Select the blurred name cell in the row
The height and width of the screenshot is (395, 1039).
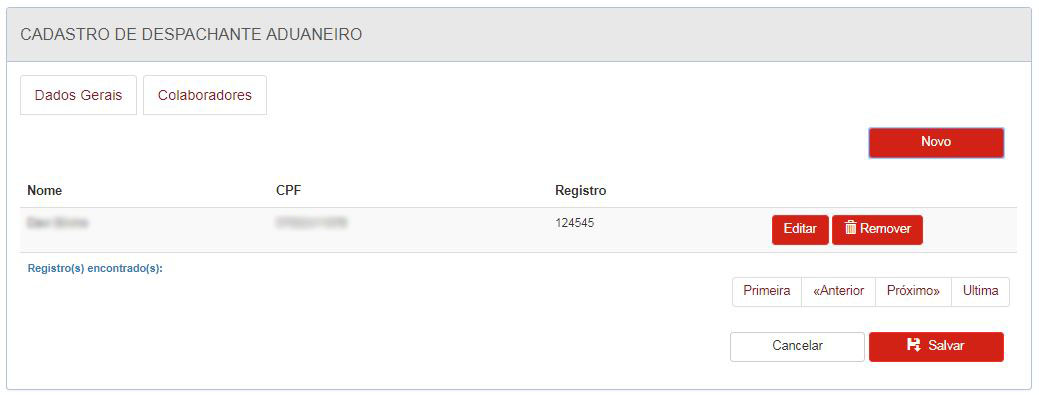point(58,223)
